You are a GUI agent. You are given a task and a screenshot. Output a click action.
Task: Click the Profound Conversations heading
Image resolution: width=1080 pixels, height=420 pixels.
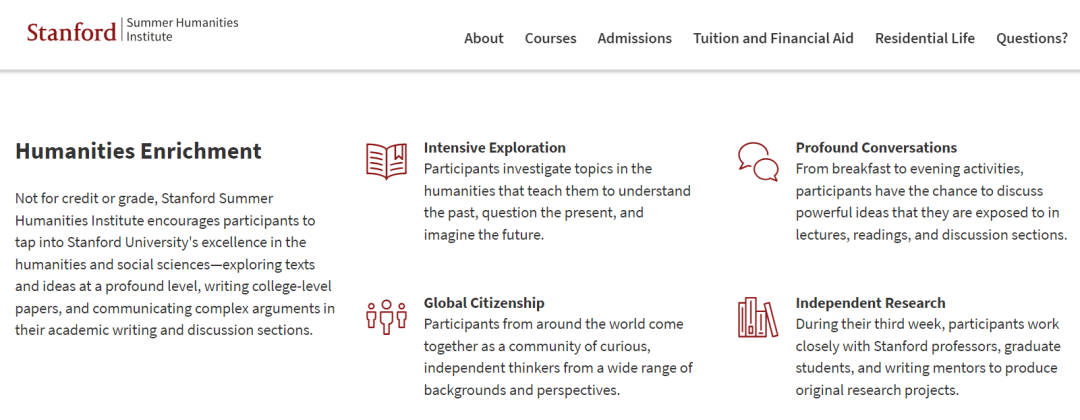876,147
